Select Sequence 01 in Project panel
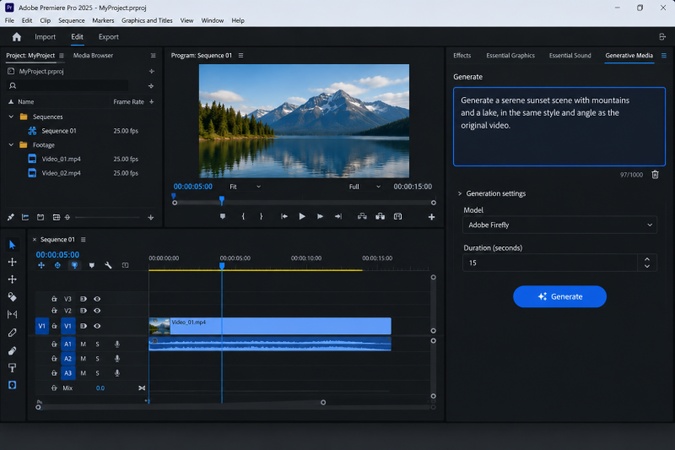This screenshot has width=675, height=450. [x=59, y=130]
